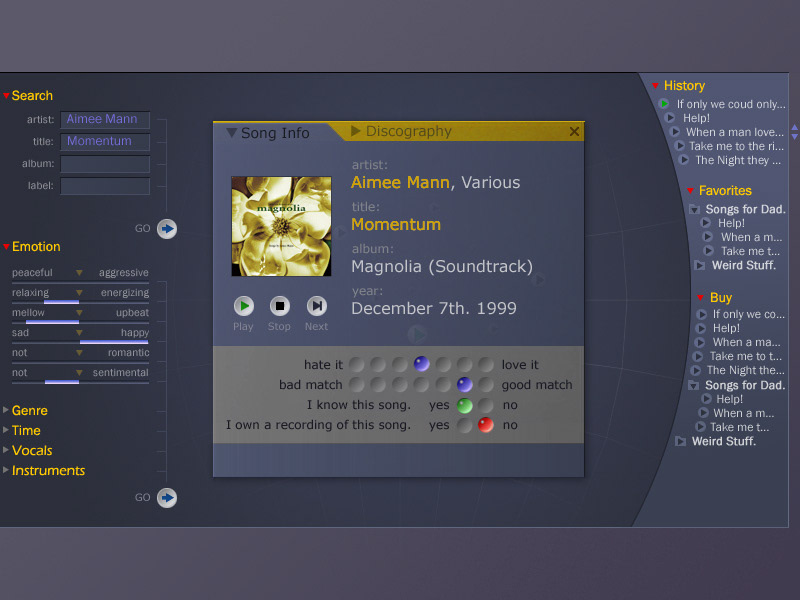Play 'Take me to t...' in Buy list
The height and width of the screenshot is (600, 800).
[698, 356]
